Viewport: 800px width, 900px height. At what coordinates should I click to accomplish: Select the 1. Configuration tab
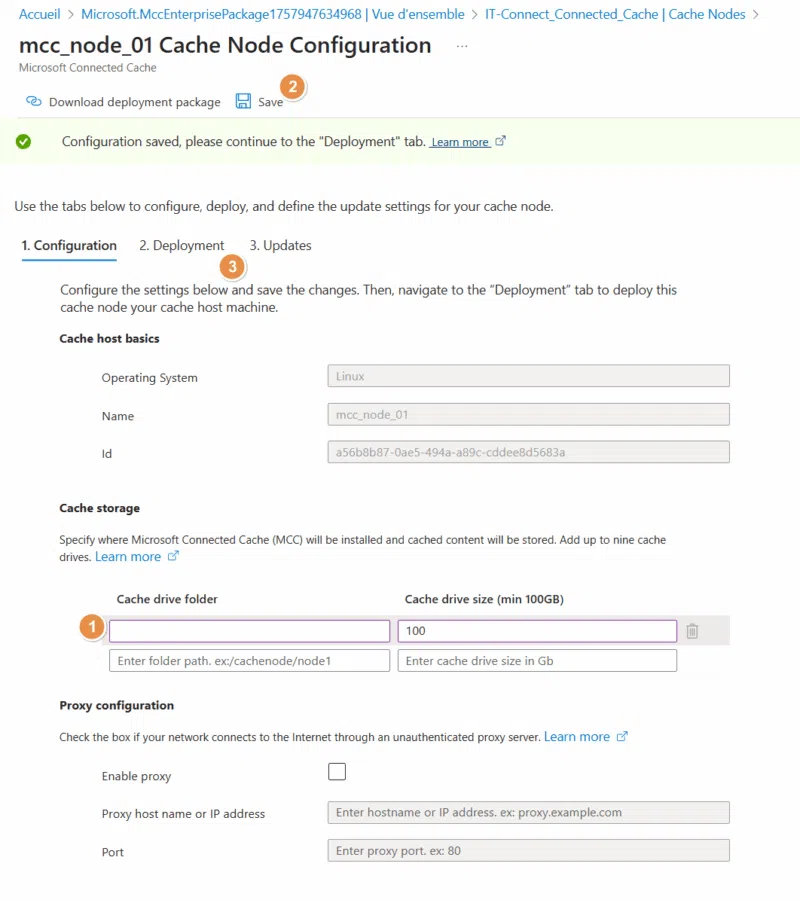click(69, 246)
